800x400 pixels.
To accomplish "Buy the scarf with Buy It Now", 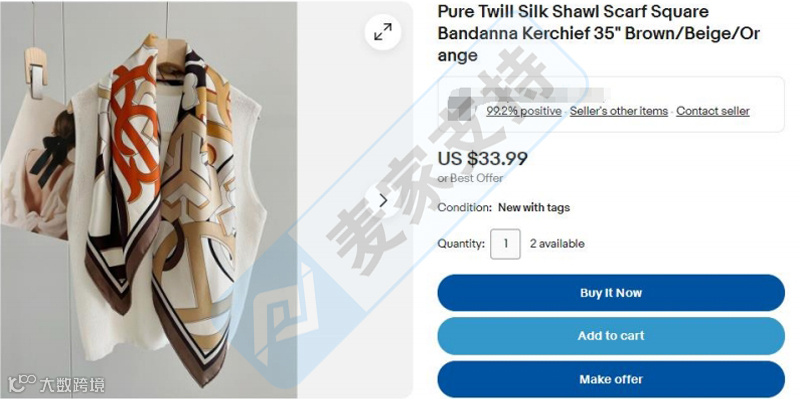I will [611, 293].
